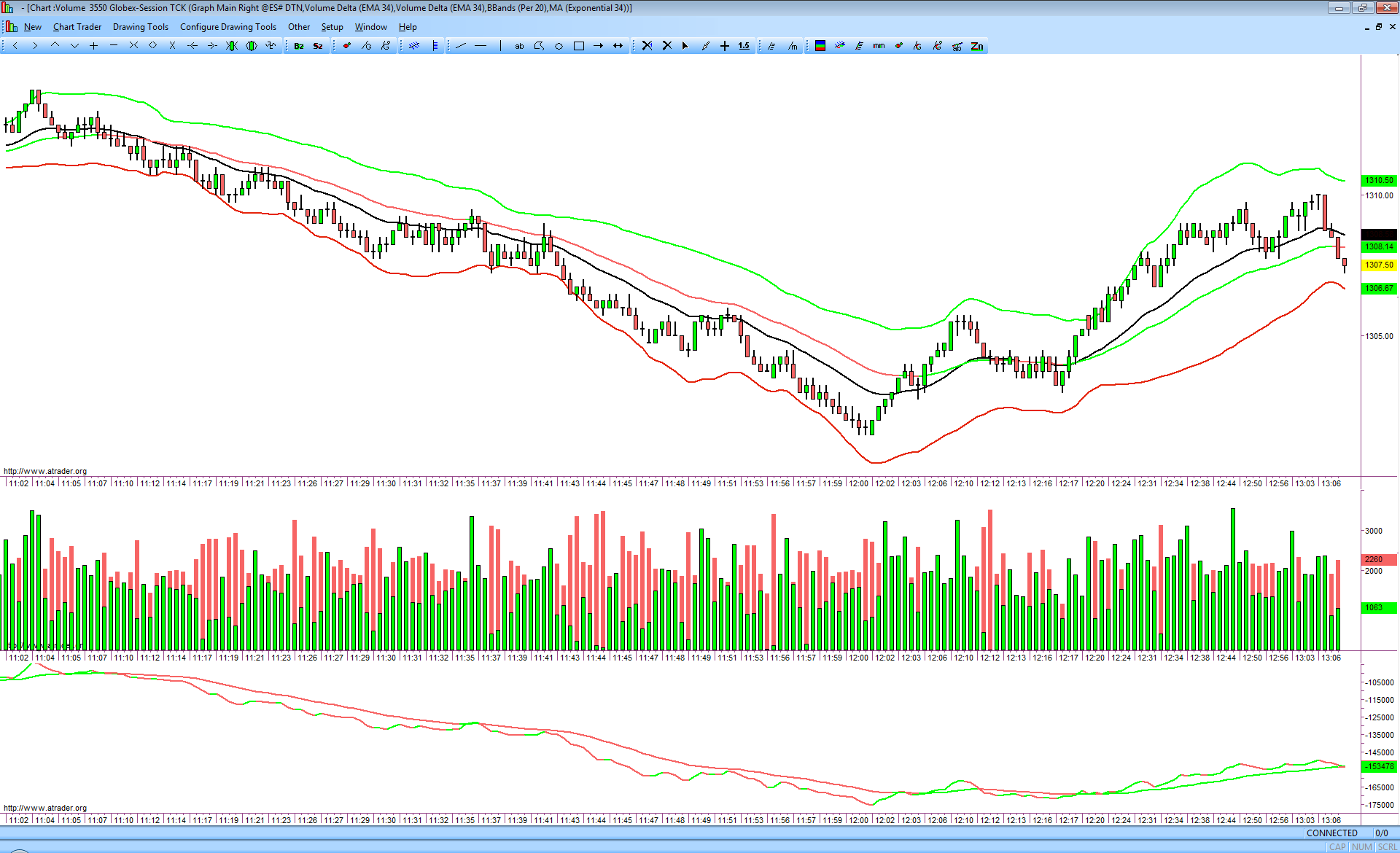Click the bold plus crosshair icon

[725, 46]
